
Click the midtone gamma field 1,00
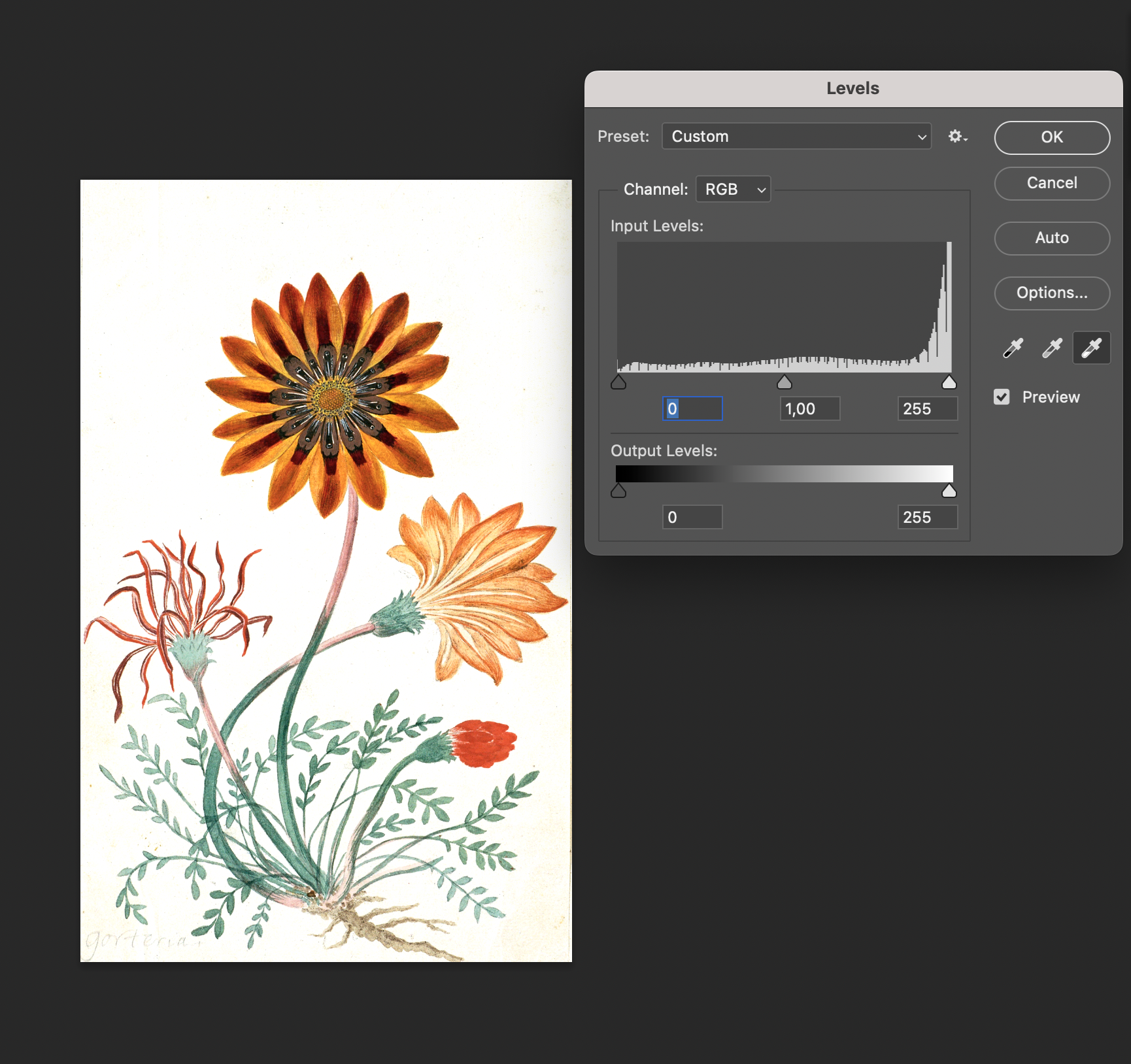pyautogui.click(x=810, y=409)
